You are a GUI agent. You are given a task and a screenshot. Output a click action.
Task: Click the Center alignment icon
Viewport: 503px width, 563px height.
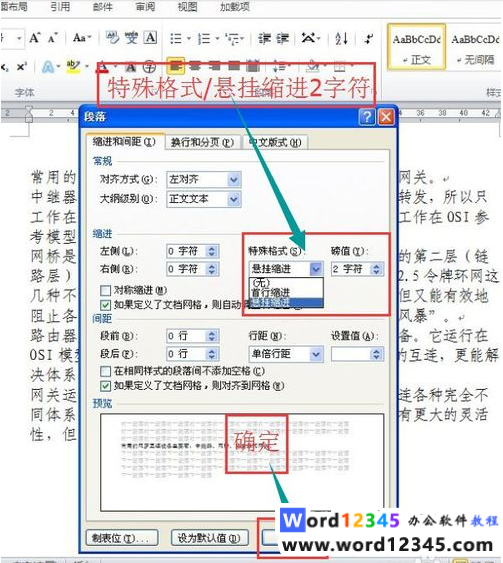point(195,66)
